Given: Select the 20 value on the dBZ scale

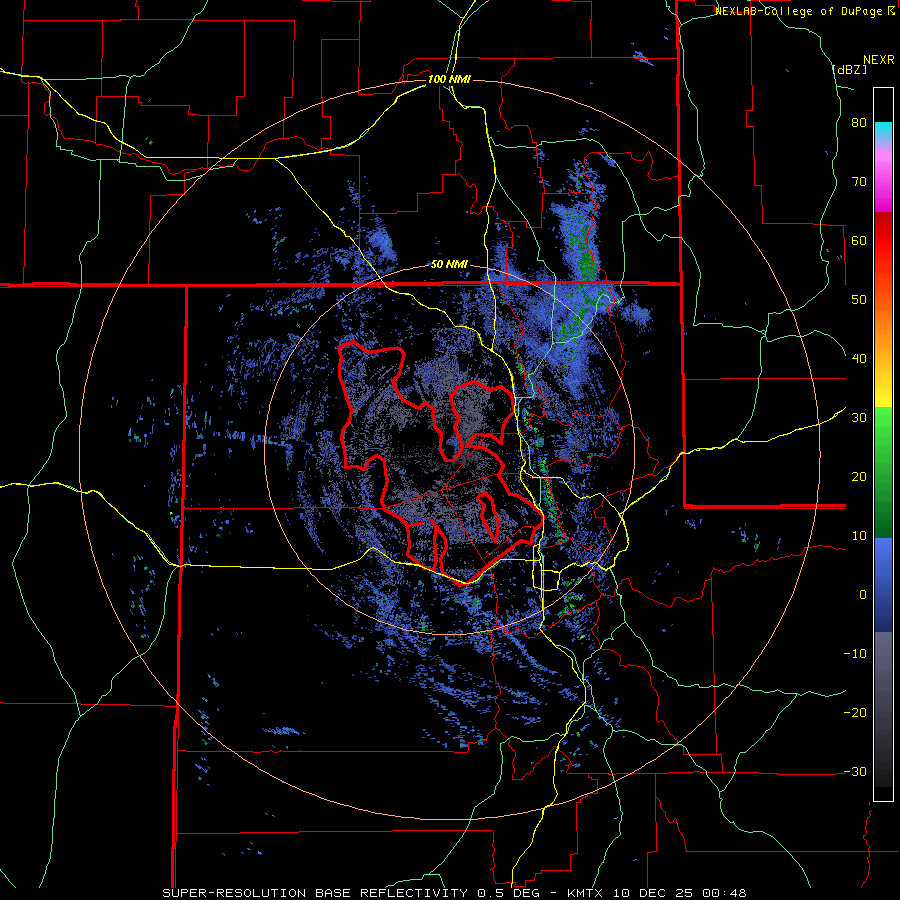Looking at the screenshot, I should [x=859, y=477].
